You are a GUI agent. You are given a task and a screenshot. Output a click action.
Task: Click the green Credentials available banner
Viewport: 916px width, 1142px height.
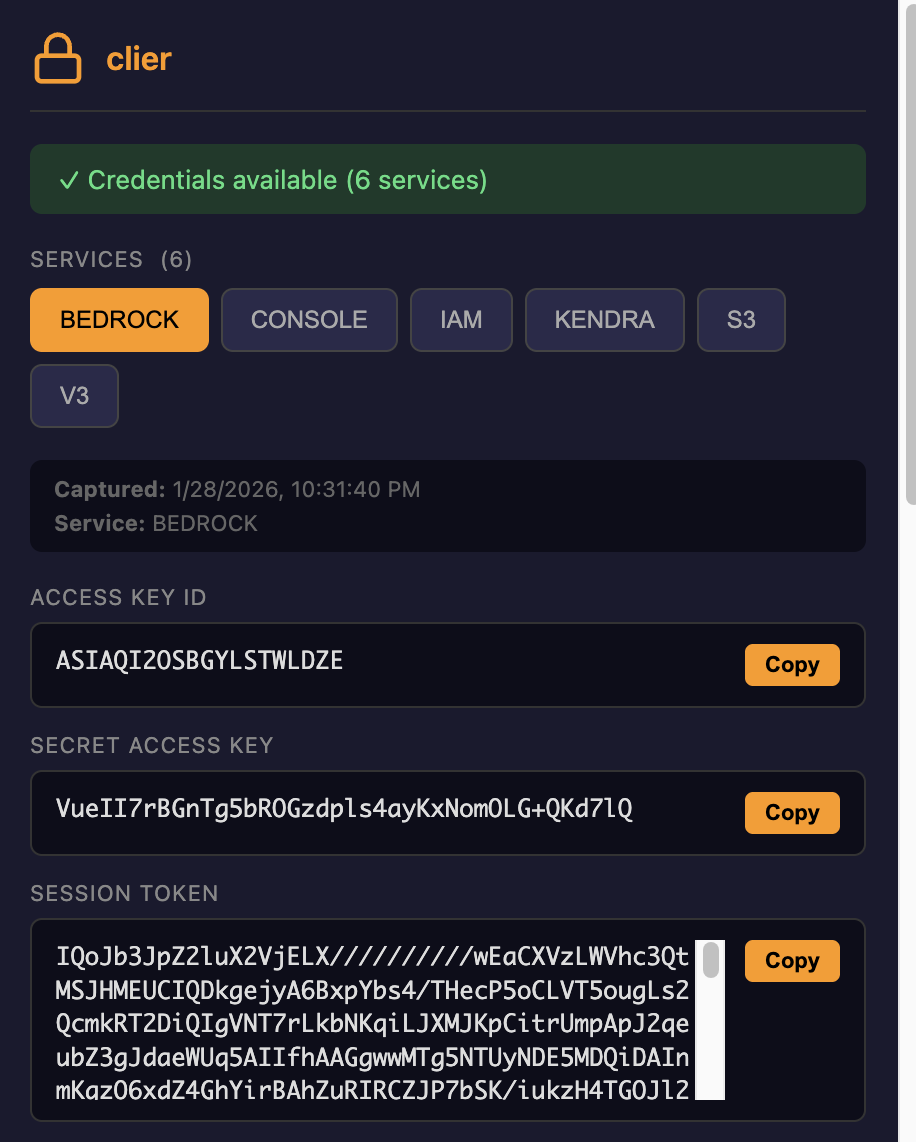pyautogui.click(x=447, y=180)
